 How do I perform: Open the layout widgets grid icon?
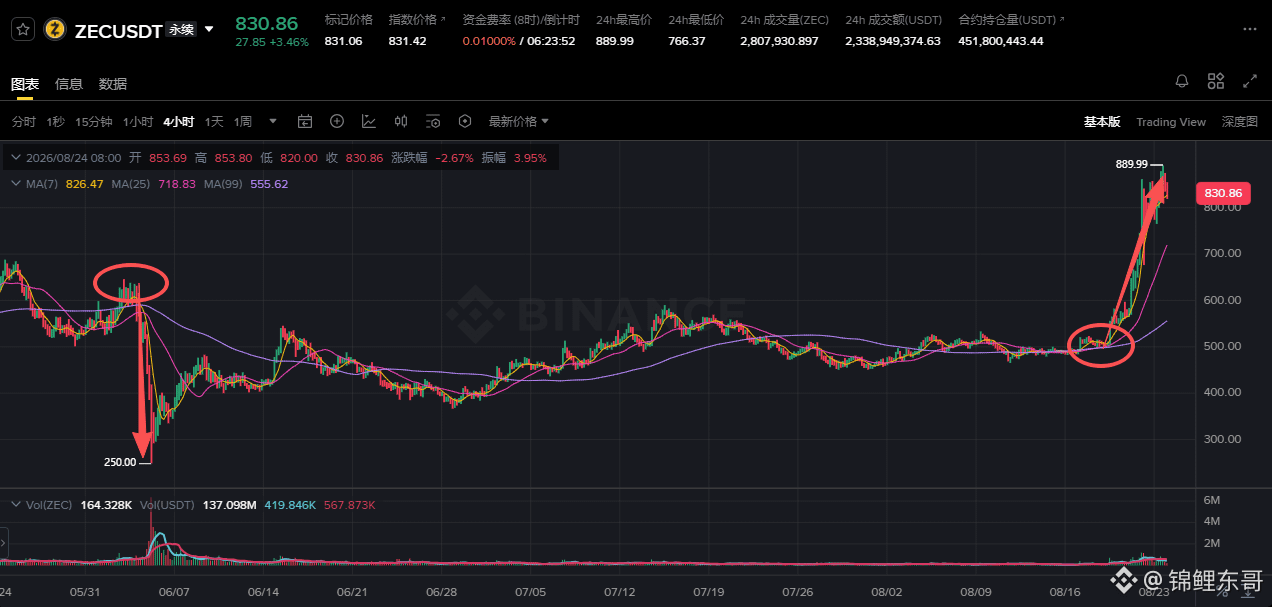[1216, 81]
